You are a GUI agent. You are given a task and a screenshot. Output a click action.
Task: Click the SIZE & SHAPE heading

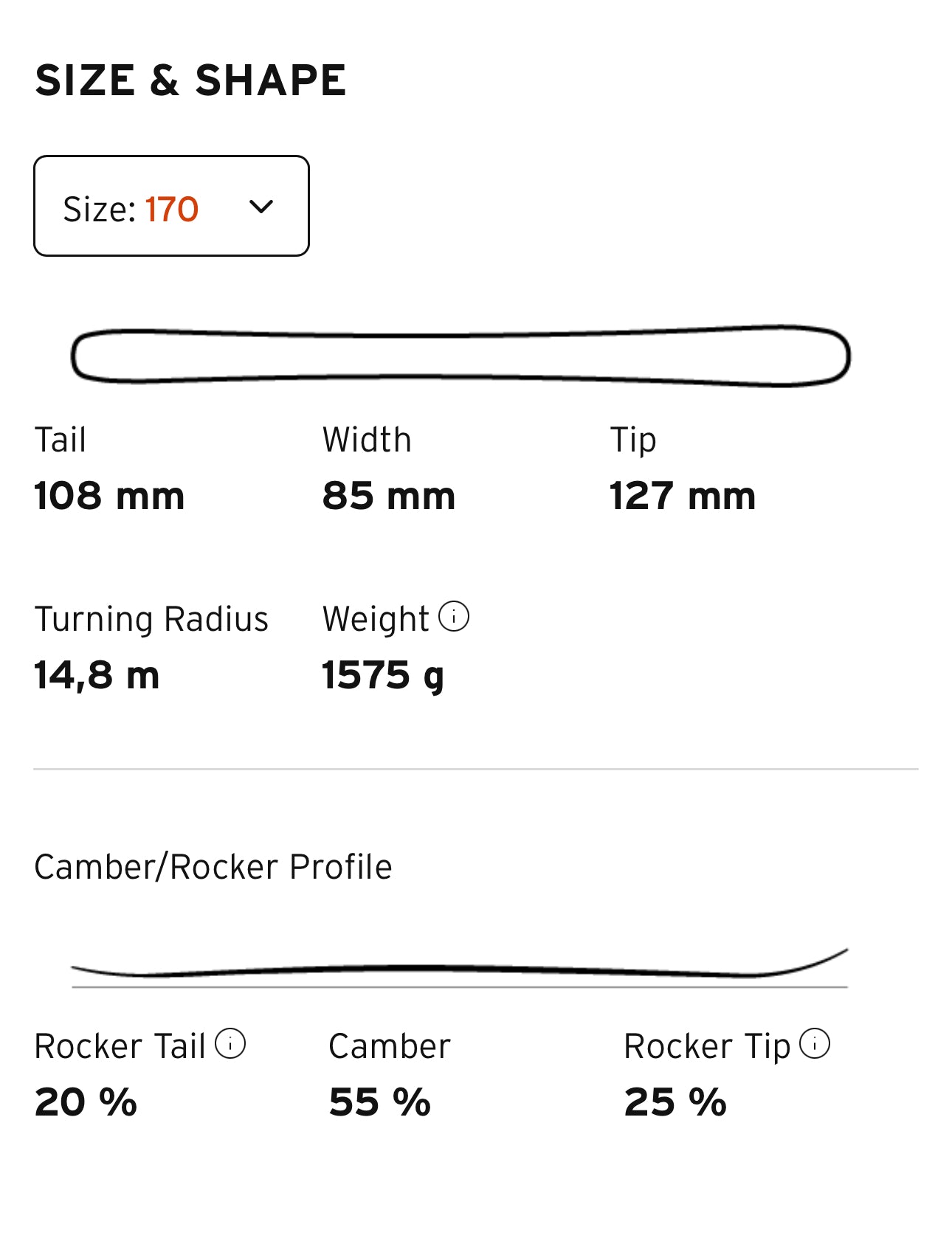[x=190, y=80]
